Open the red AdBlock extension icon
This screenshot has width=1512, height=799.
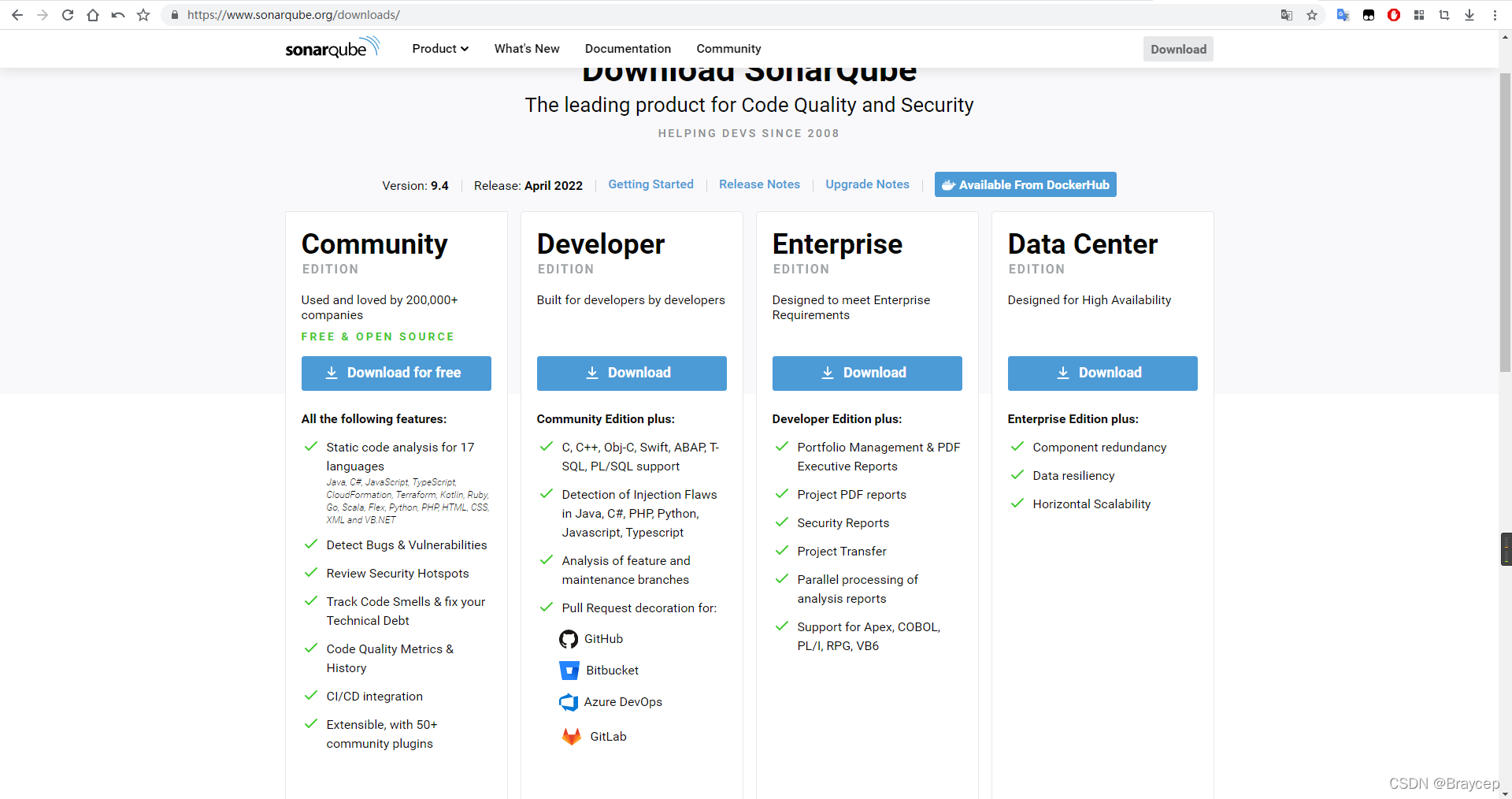point(1394,15)
